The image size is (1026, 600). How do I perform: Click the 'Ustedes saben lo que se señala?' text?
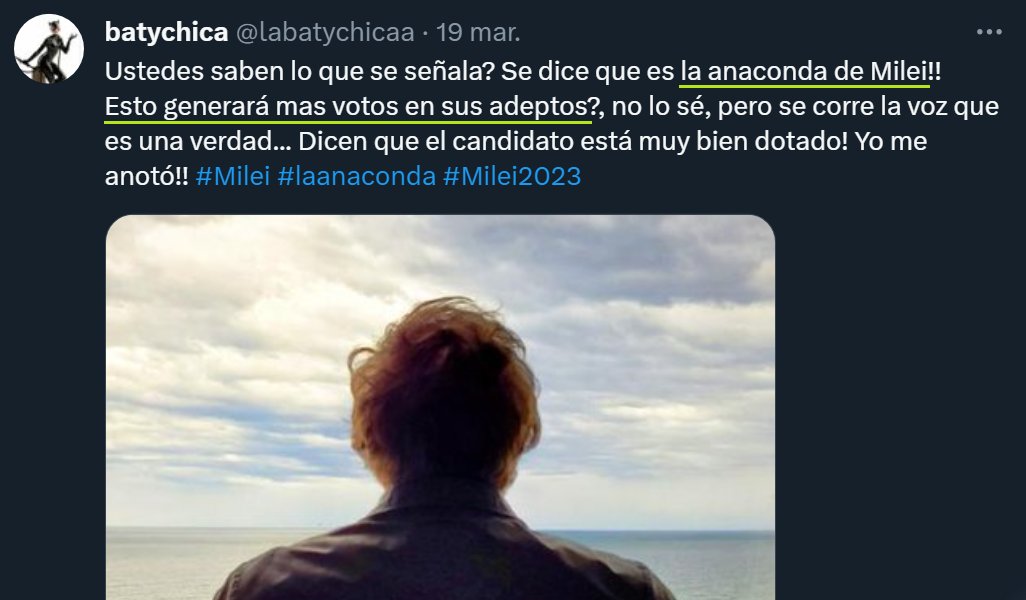(299, 71)
